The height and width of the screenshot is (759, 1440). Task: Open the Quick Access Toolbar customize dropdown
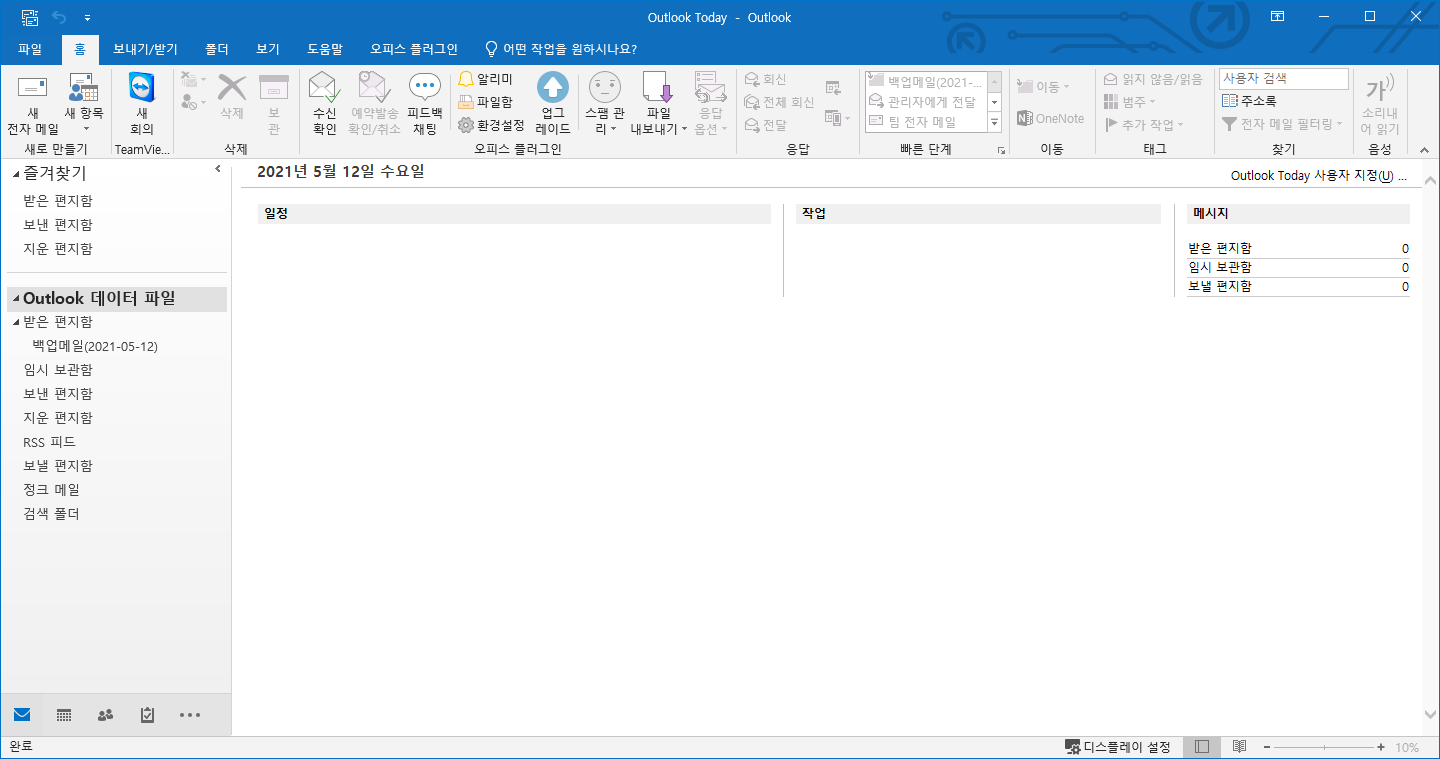click(x=87, y=18)
